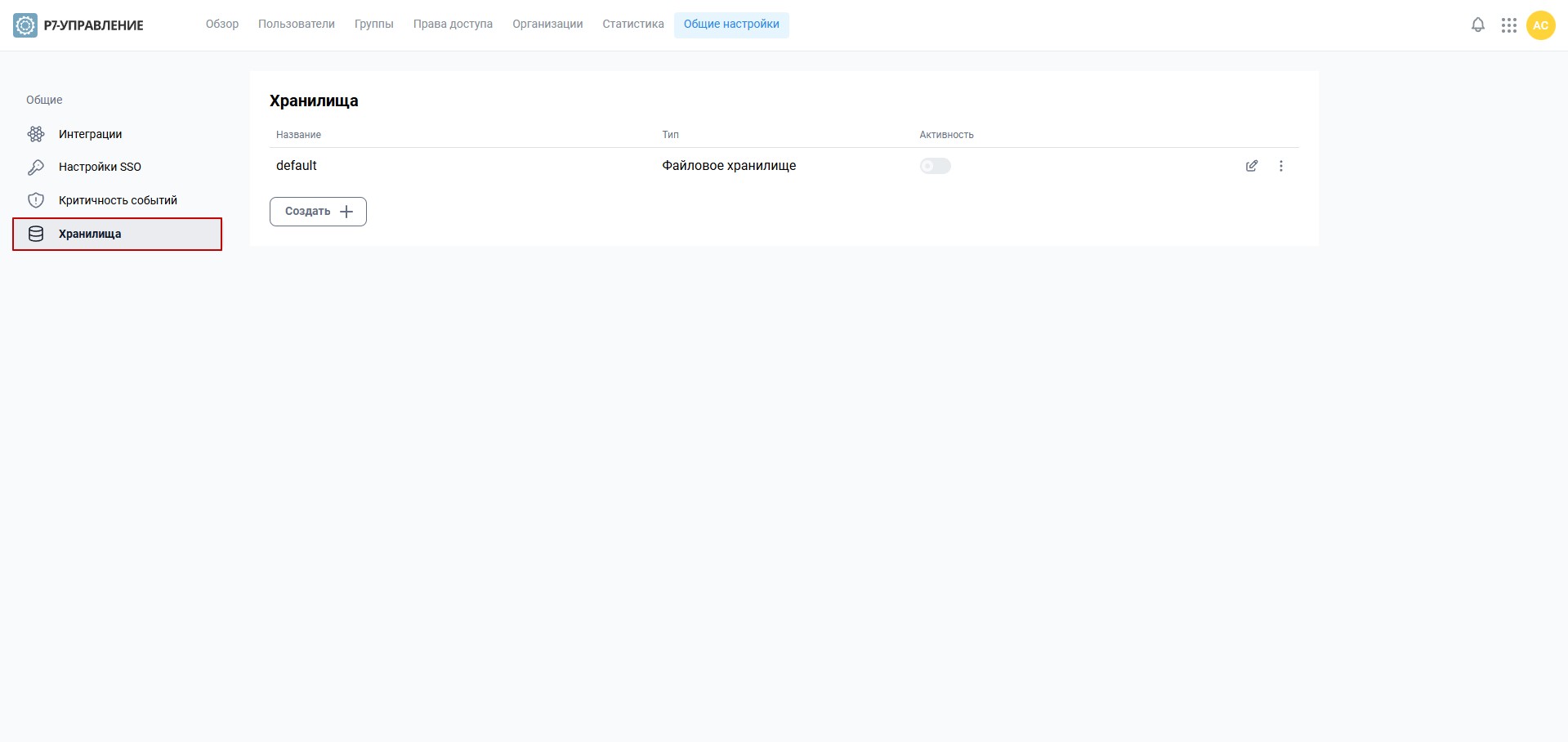This screenshot has width=1568, height=742.
Task: Edit the default storage with pencil icon
Action: [1251, 166]
